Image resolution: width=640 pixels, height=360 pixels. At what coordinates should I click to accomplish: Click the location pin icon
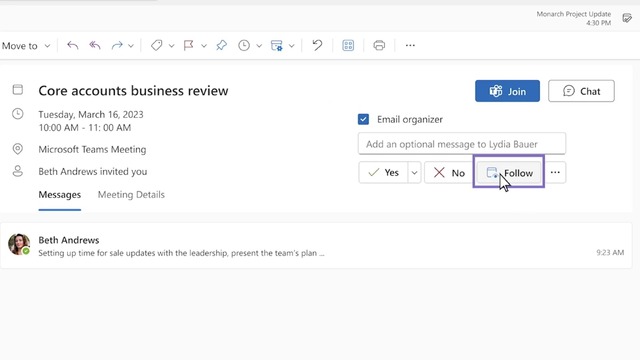pyautogui.click(x=18, y=149)
